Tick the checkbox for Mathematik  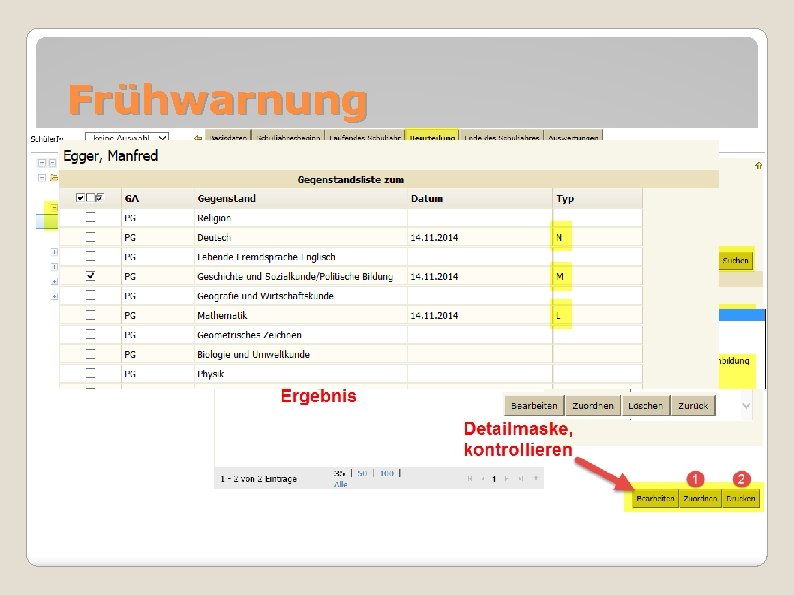(x=90, y=315)
